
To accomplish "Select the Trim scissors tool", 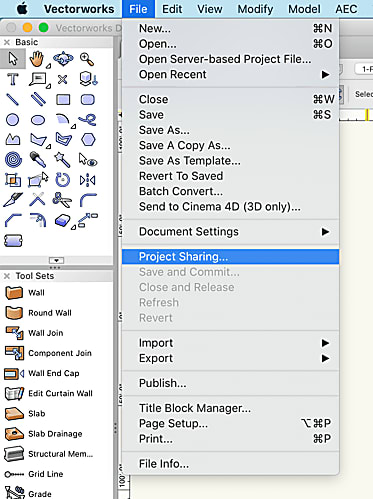I will tap(62, 200).
